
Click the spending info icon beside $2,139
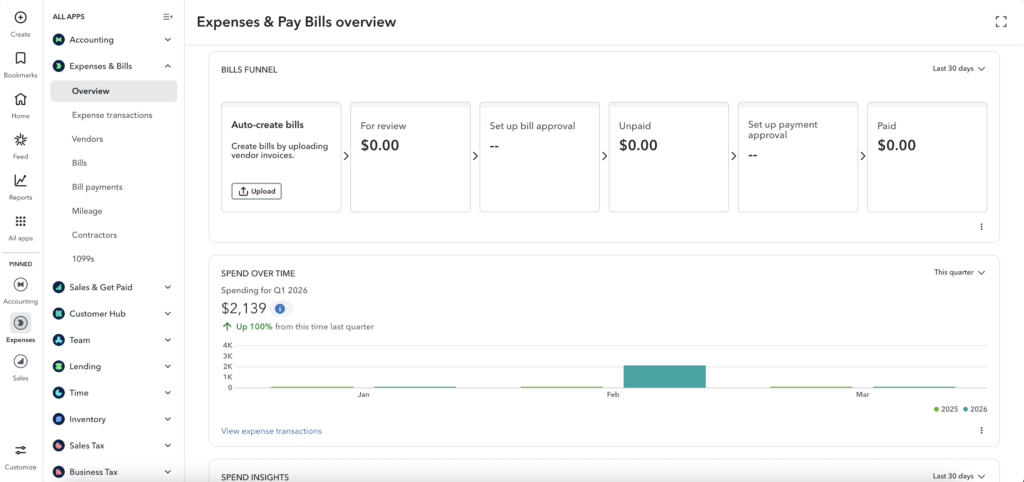pos(280,308)
